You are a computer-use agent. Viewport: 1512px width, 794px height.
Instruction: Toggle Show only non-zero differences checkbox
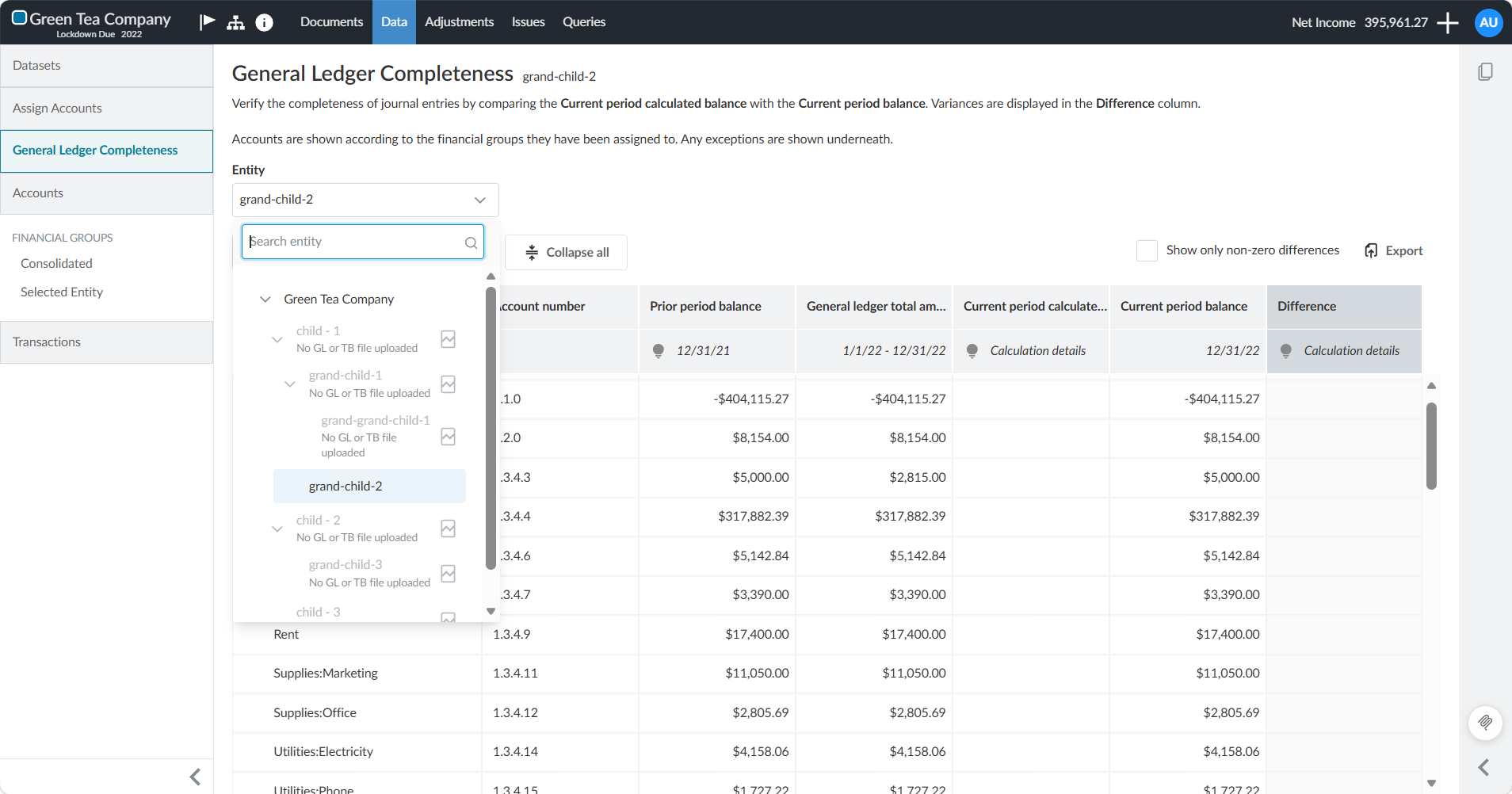pos(1147,250)
